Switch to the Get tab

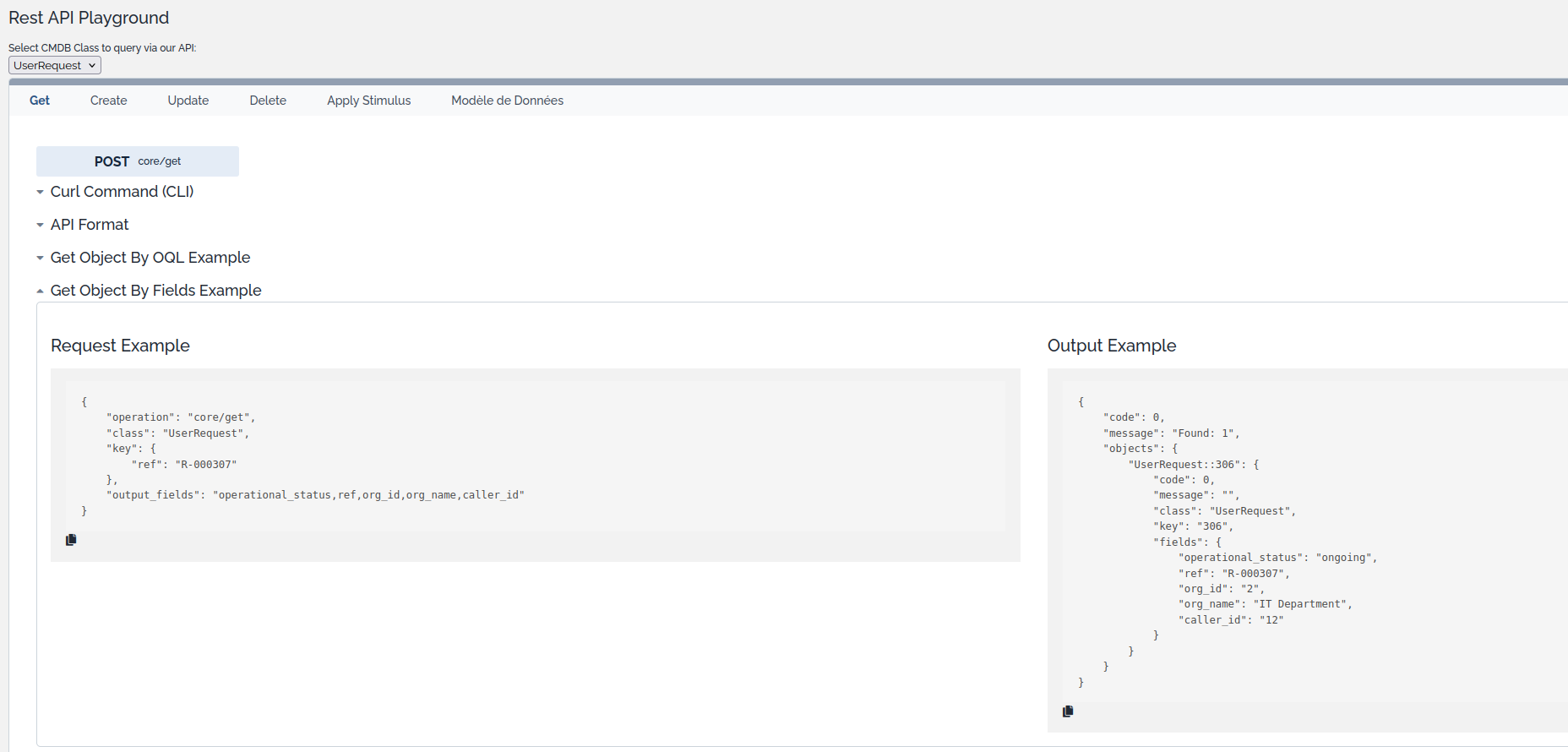pos(40,101)
